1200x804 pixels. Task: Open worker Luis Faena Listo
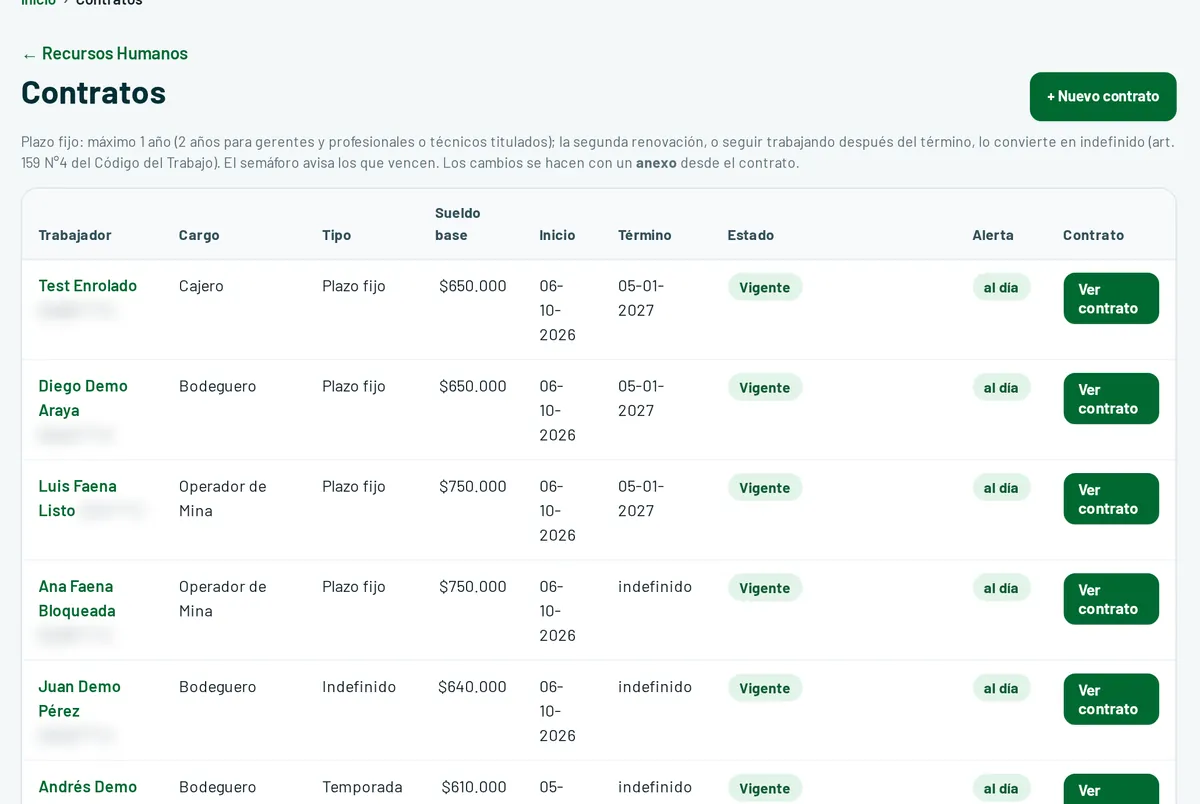pos(78,498)
